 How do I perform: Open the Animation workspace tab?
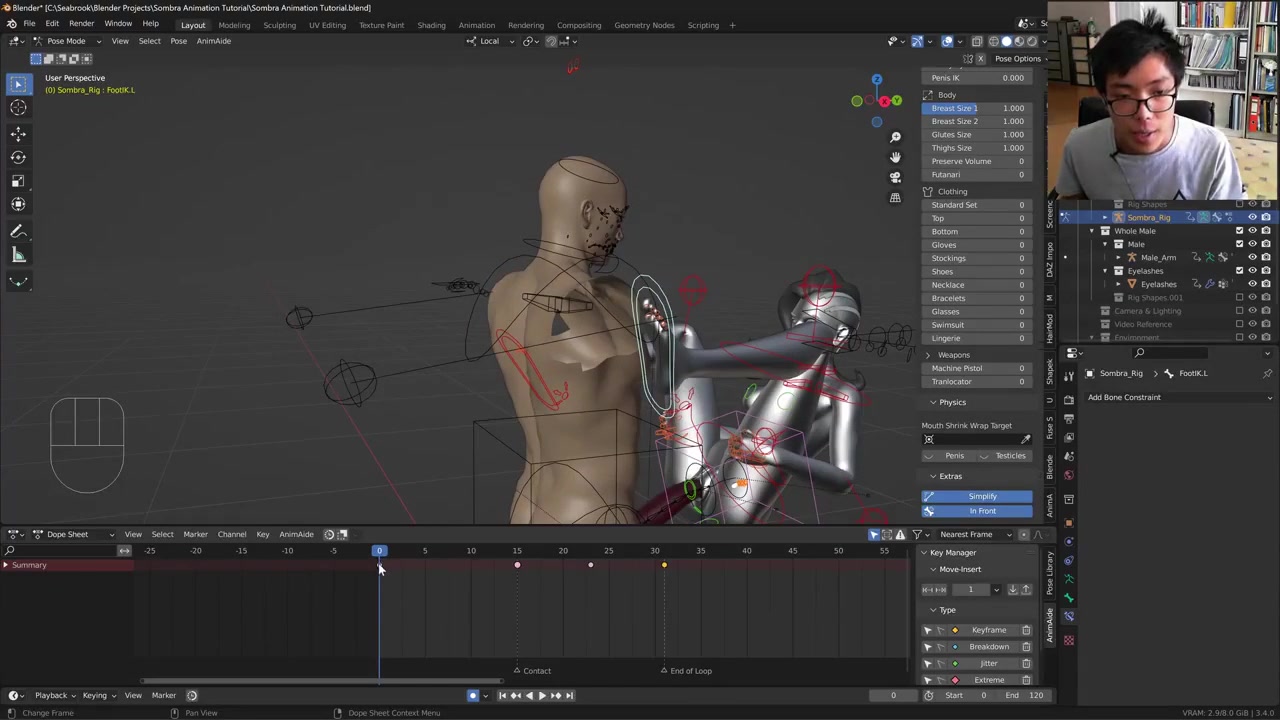[476, 25]
